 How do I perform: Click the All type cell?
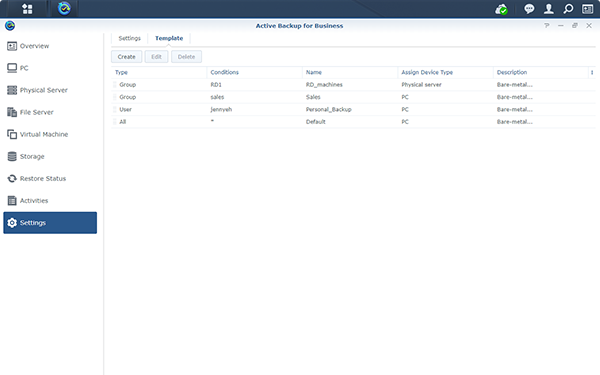point(122,122)
